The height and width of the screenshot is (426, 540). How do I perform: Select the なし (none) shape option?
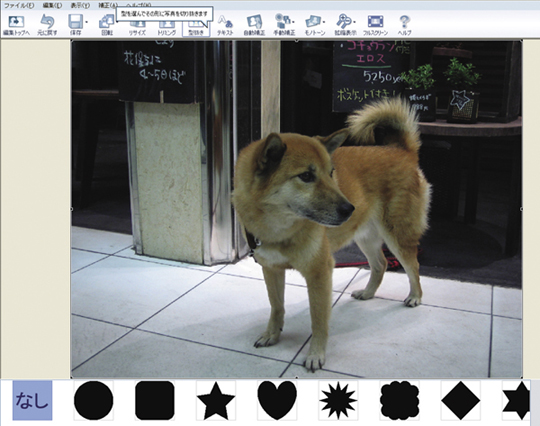point(32,401)
